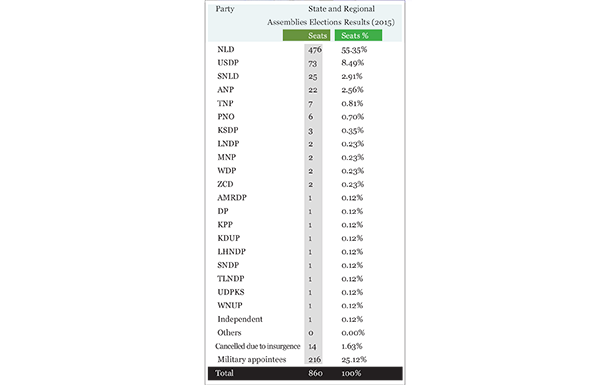This screenshot has width=615, height=385.
Task: Click the Others row label
Action: [x=229, y=332]
